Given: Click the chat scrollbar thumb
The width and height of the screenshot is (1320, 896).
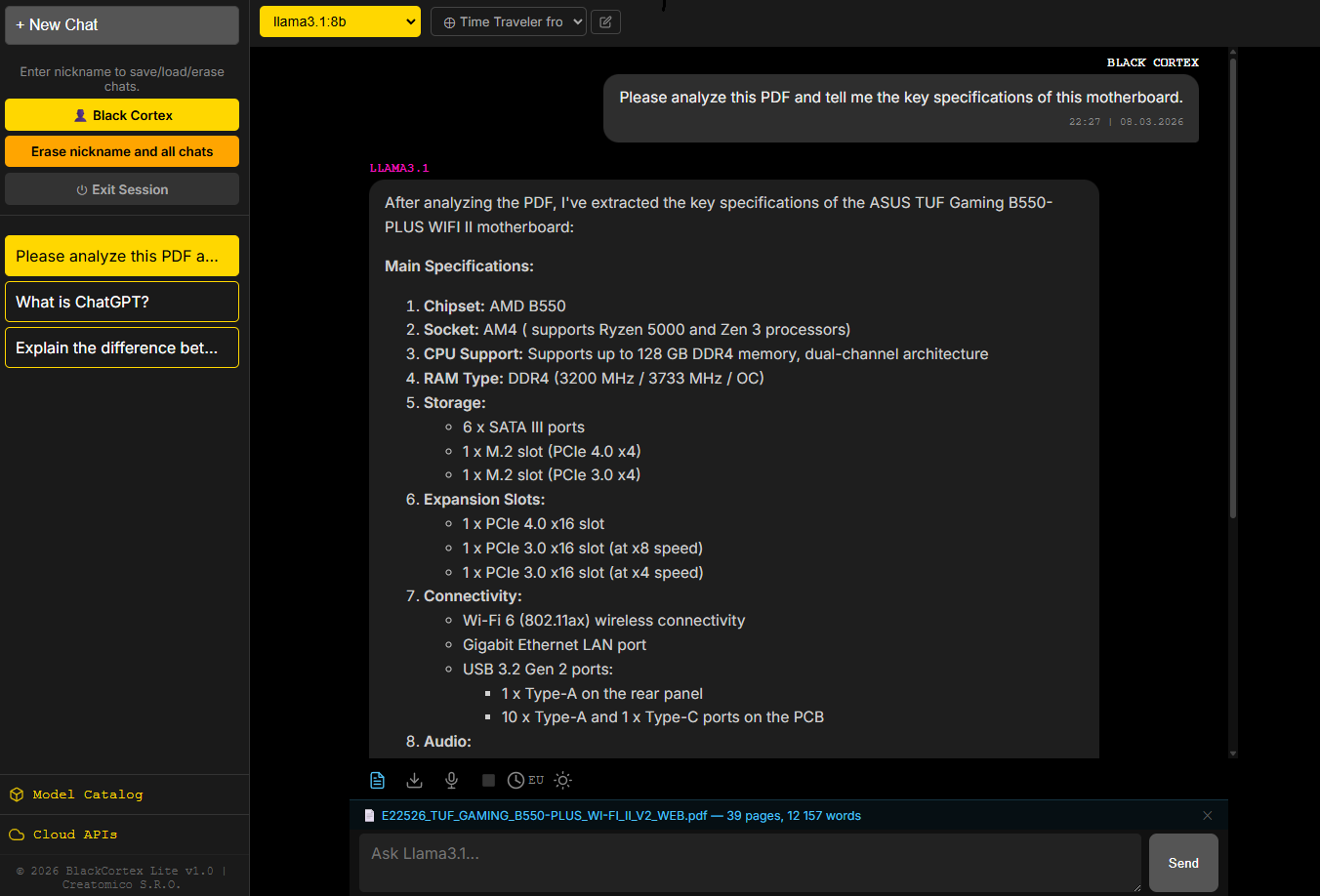Looking at the screenshot, I should [x=1233, y=288].
